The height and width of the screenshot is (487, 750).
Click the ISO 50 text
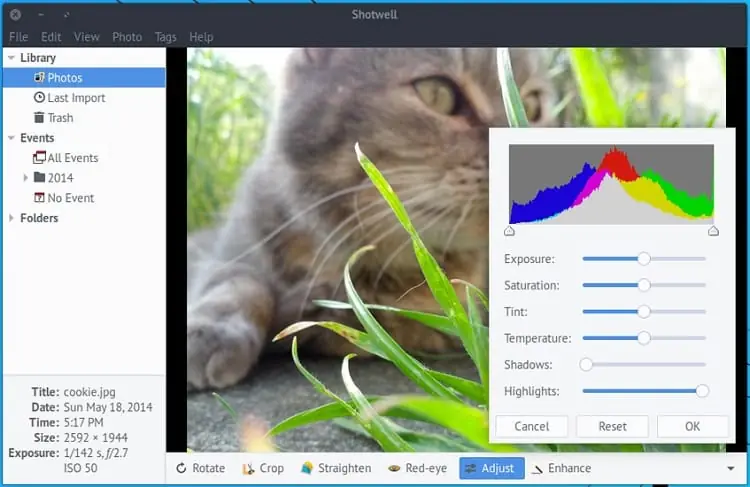tap(80, 468)
